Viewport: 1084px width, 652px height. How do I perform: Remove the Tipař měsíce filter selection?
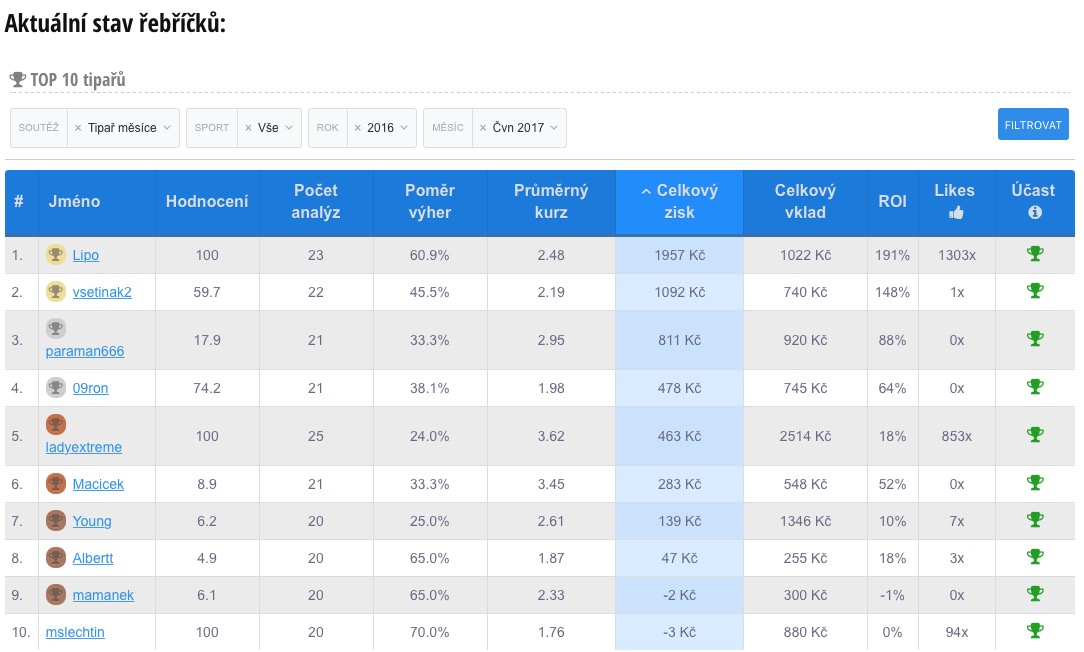(x=78, y=128)
